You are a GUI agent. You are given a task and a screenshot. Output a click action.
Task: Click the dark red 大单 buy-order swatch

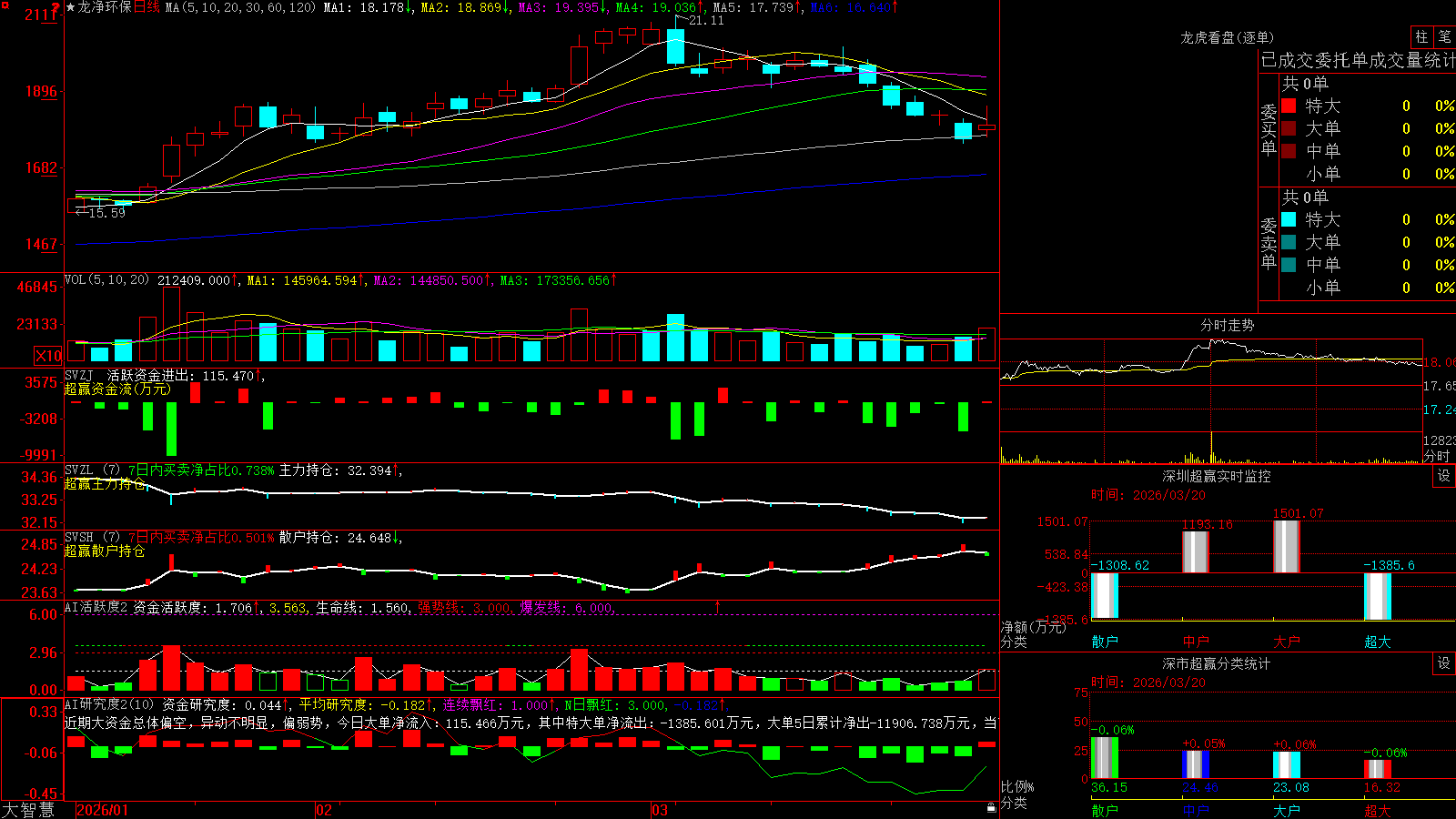coord(1289,128)
